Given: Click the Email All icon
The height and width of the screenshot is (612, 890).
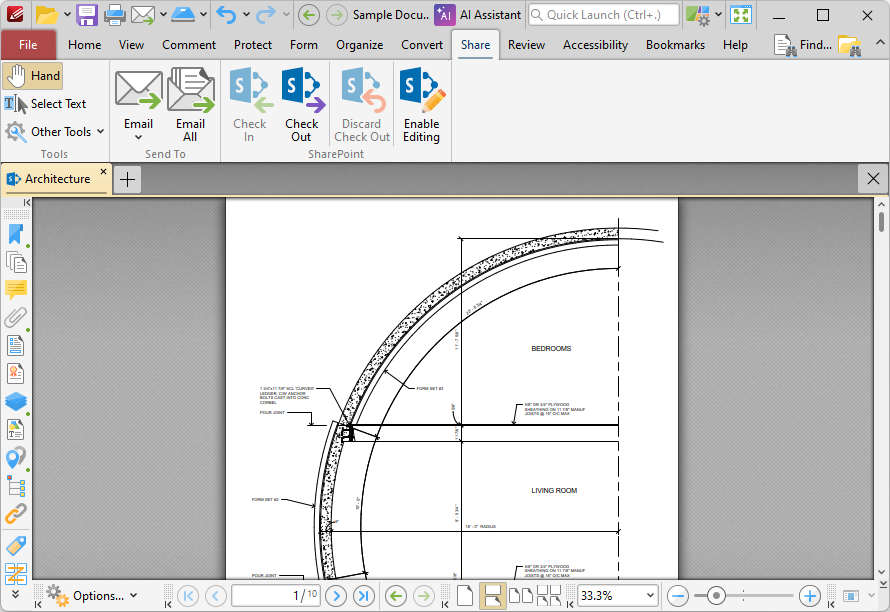Looking at the screenshot, I should click(x=191, y=105).
